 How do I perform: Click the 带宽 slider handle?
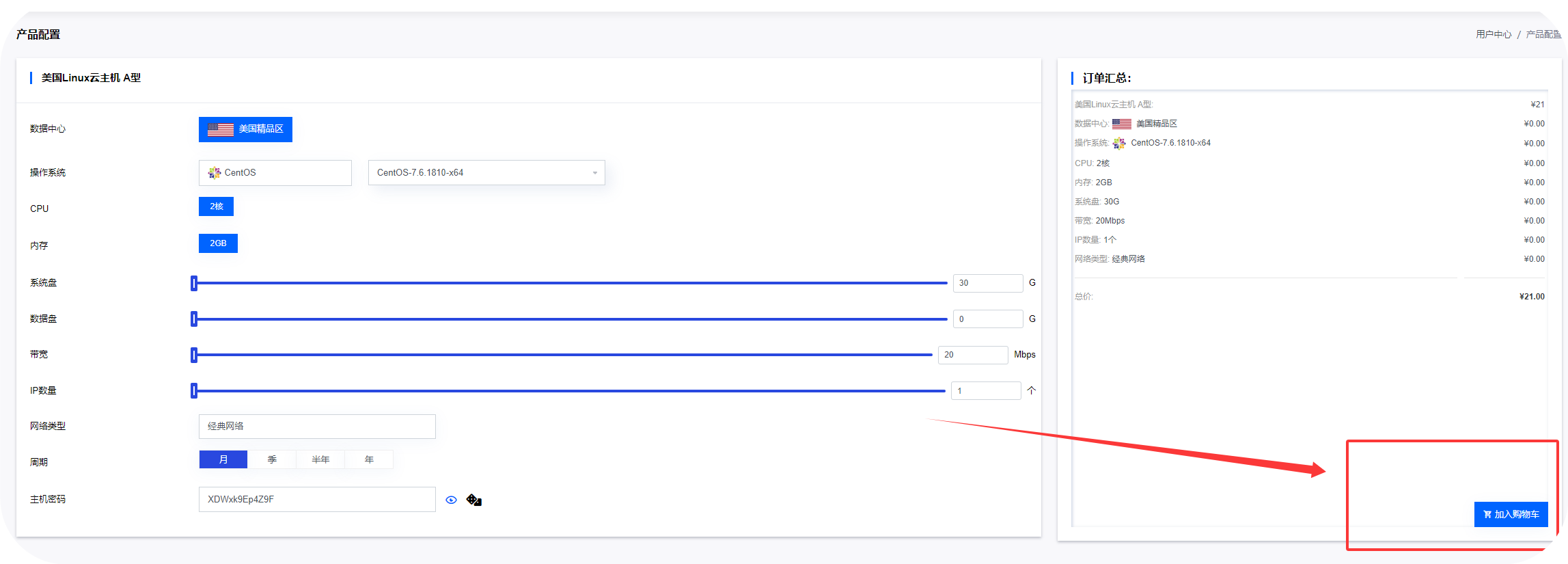(194, 355)
